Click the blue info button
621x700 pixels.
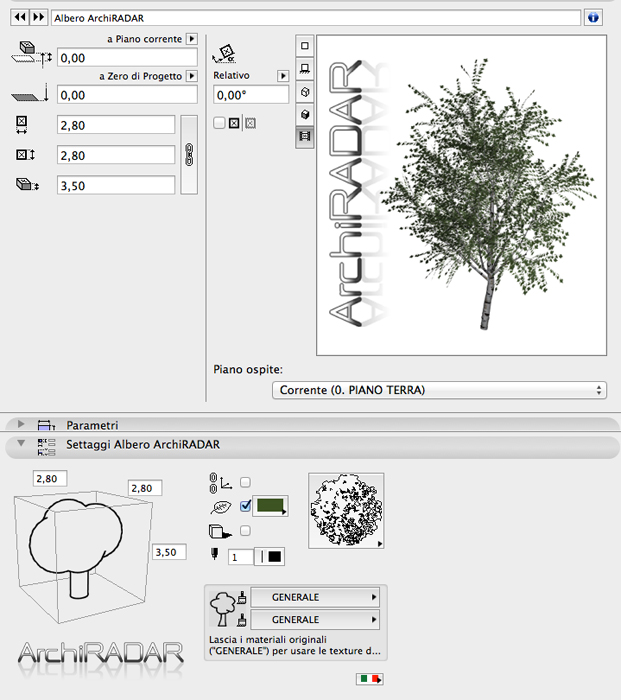coord(594,17)
